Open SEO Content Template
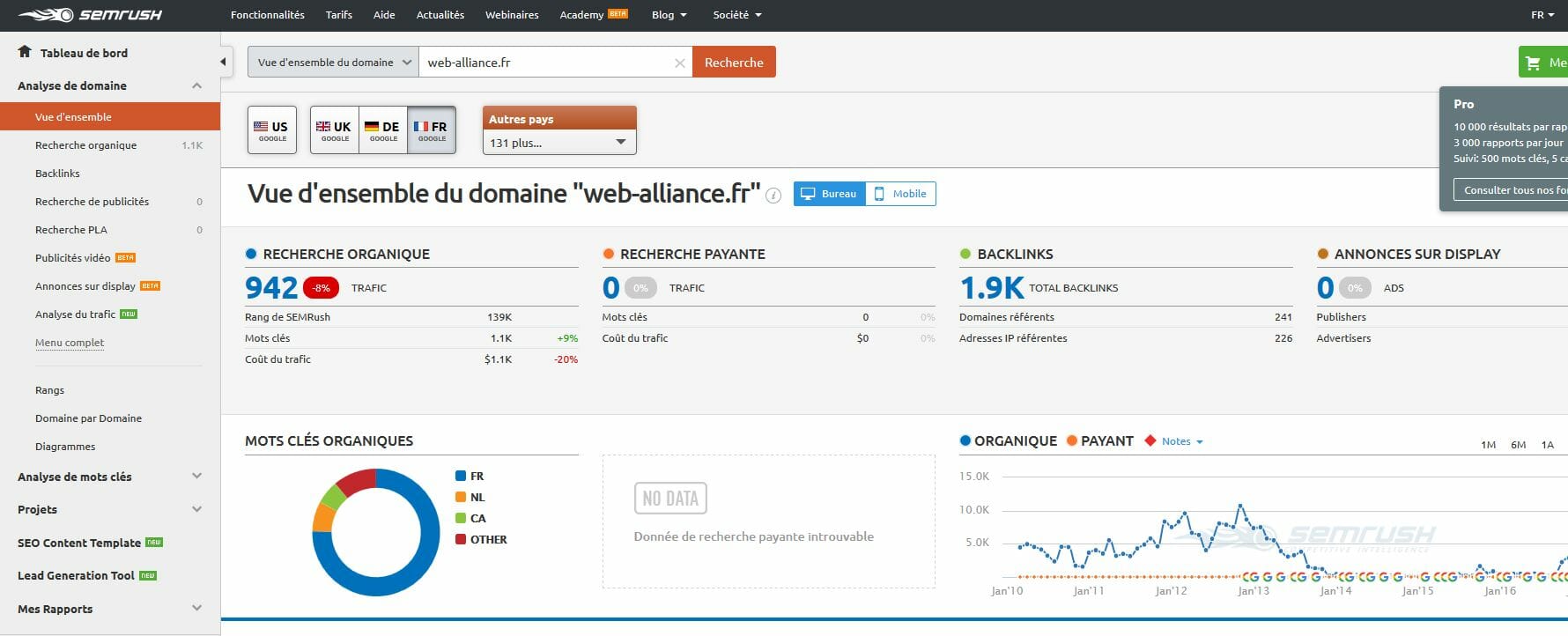The height and width of the screenshot is (636, 1568). pyautogui.click(x=79, y=543)
